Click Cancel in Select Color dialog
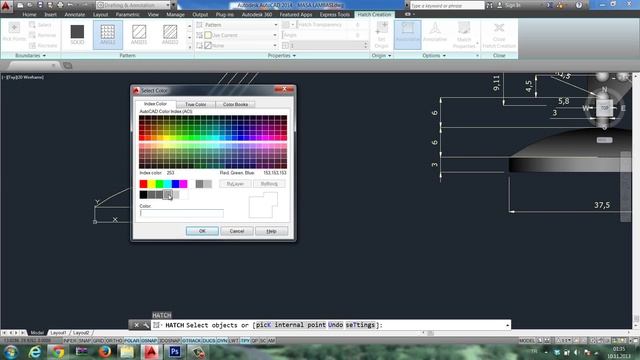 pyautogui.click(x=237, y=231)
